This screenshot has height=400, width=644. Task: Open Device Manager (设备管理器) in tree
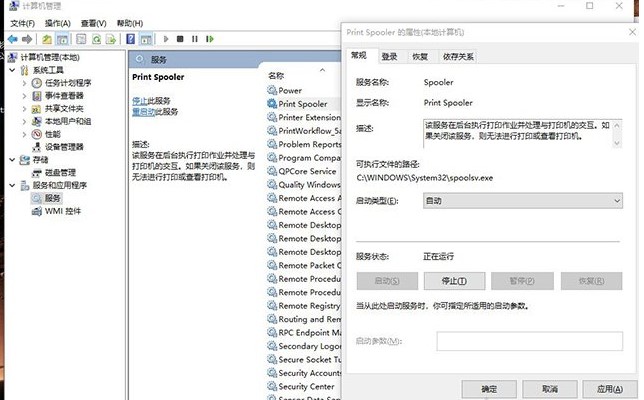pos(64,147)
